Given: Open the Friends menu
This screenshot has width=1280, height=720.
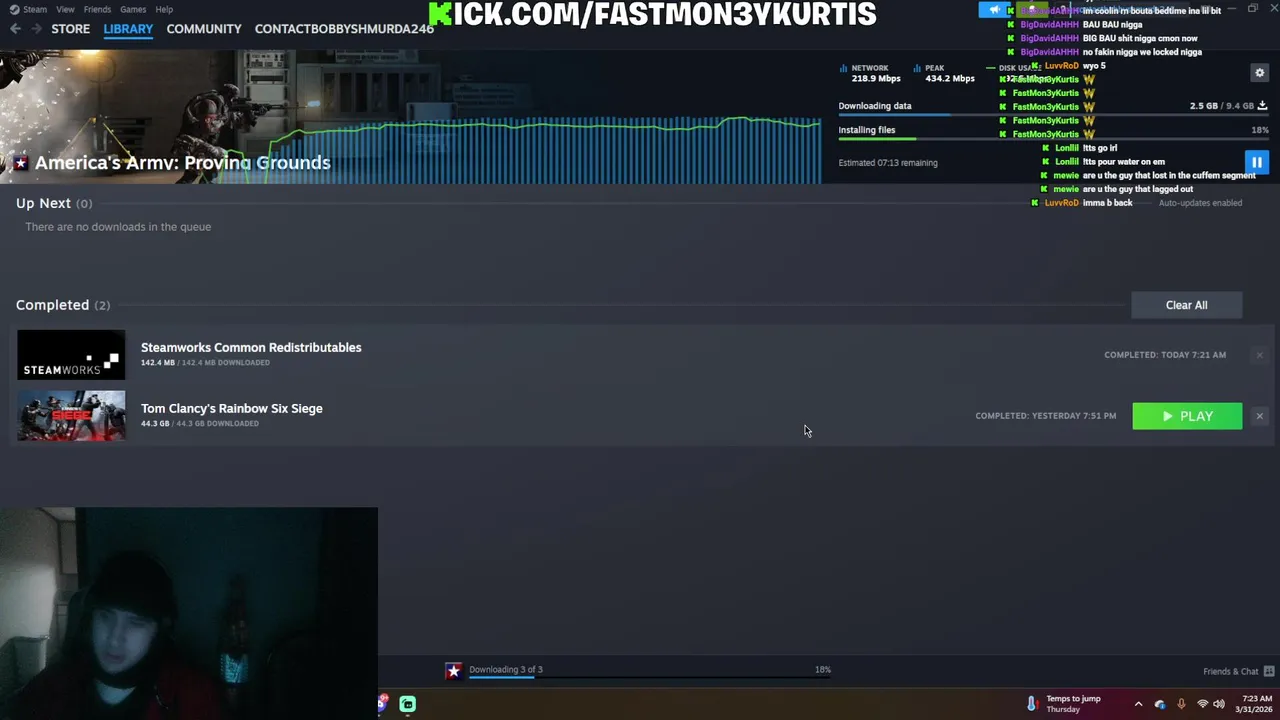Looking at the screenshot, I should tap(97, 9).
